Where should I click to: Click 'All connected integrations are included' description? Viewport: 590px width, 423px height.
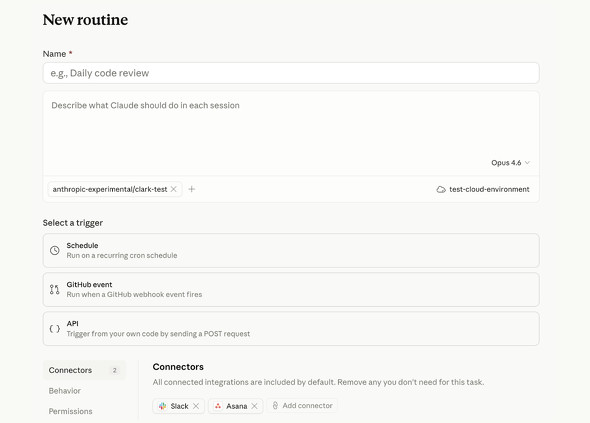[x=318, y=382]
